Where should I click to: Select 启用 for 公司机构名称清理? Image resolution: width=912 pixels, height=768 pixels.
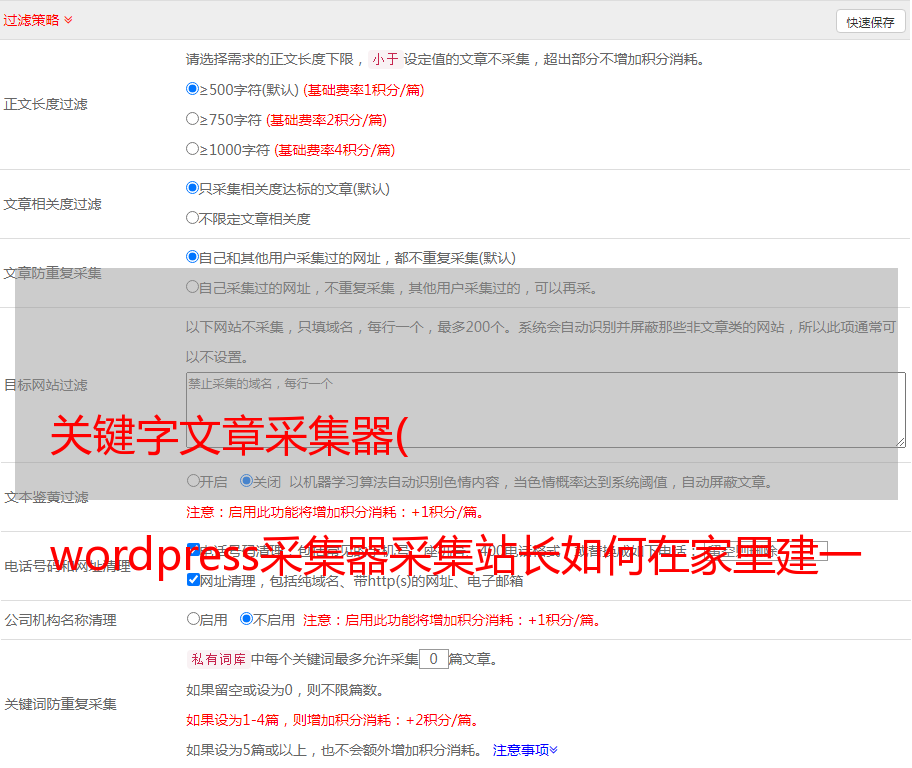[194, 619]
